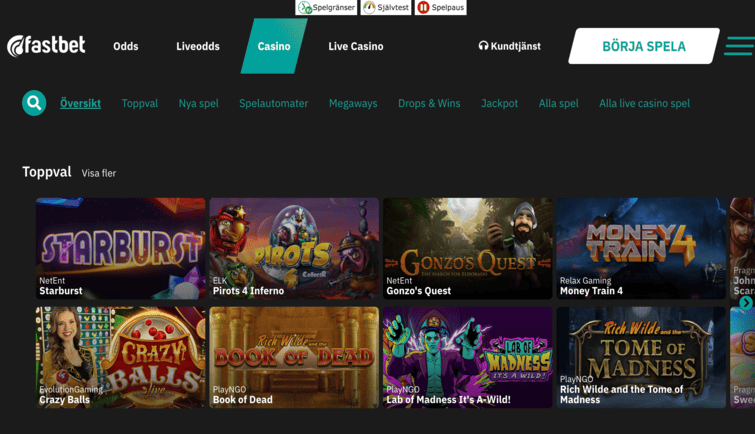Open Gonzo's Quest game tile
The image size is (755, 434).
pos(468,249)
